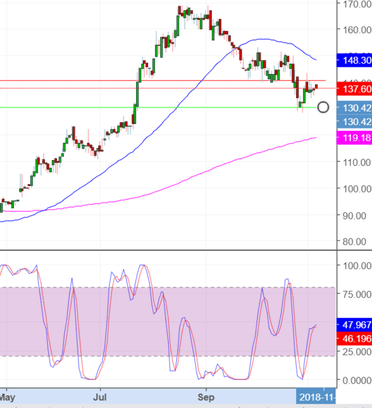
Task: Click the upper 130.42 price label
Action: coord(355,108)
